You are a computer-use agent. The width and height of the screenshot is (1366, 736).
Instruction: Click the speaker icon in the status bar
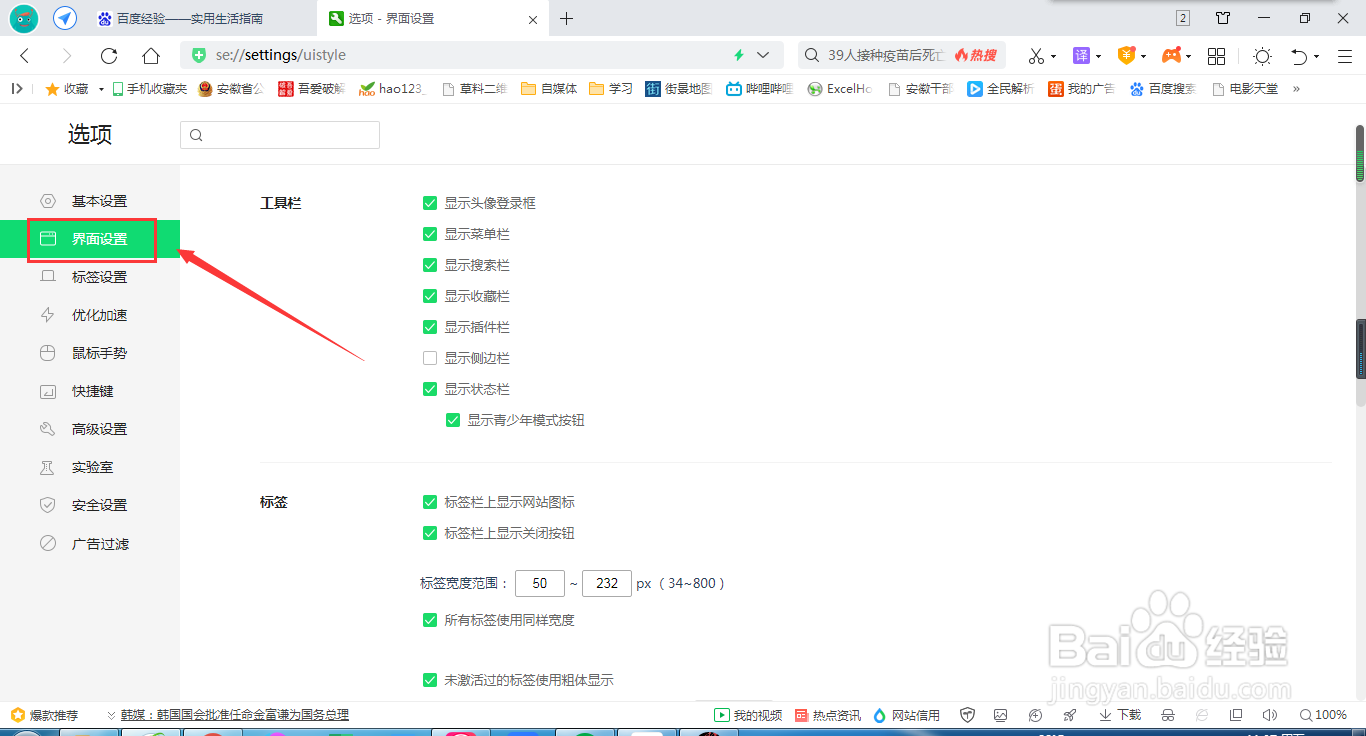pos(1269,714)
